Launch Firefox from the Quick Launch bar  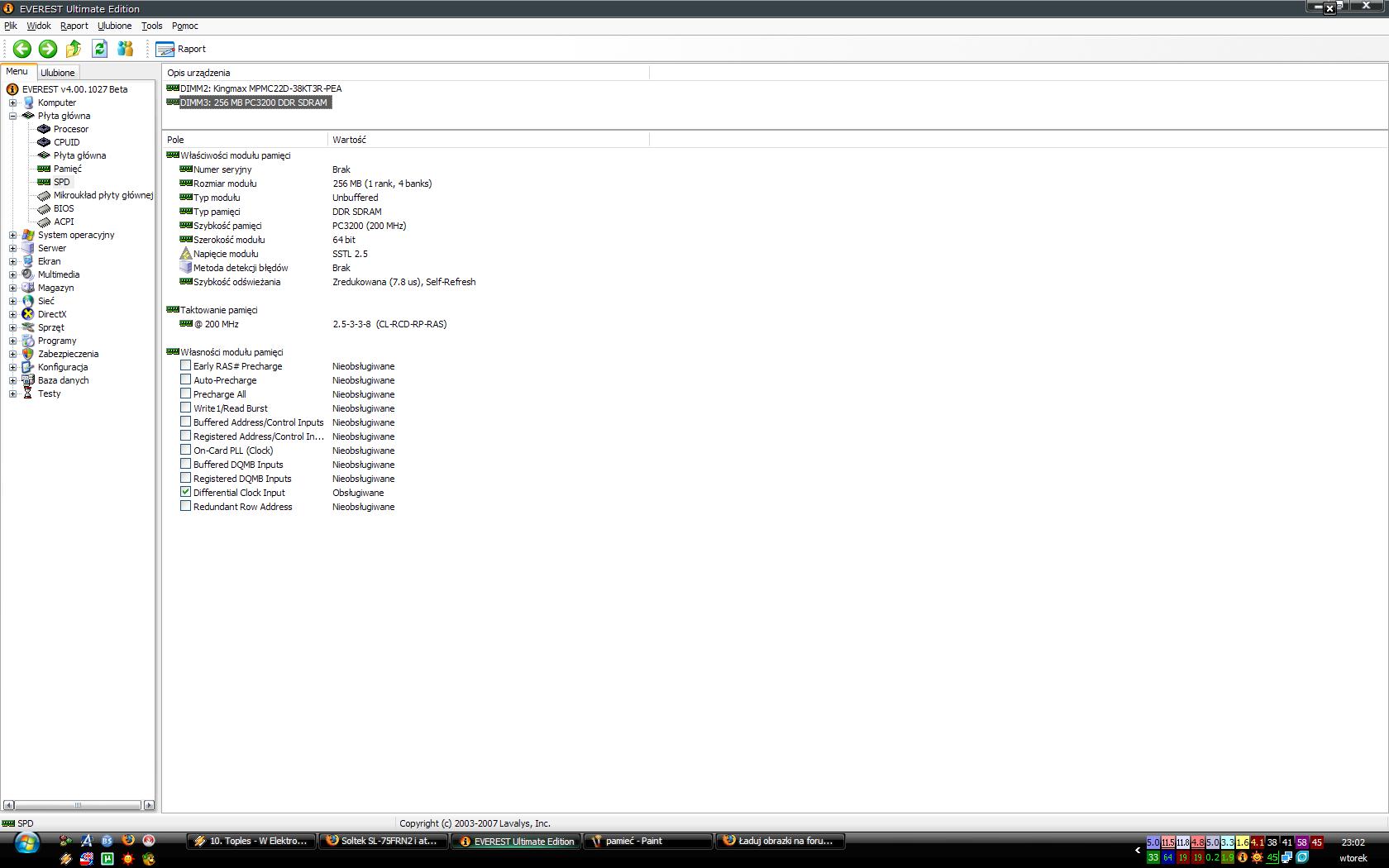[128, 840]
